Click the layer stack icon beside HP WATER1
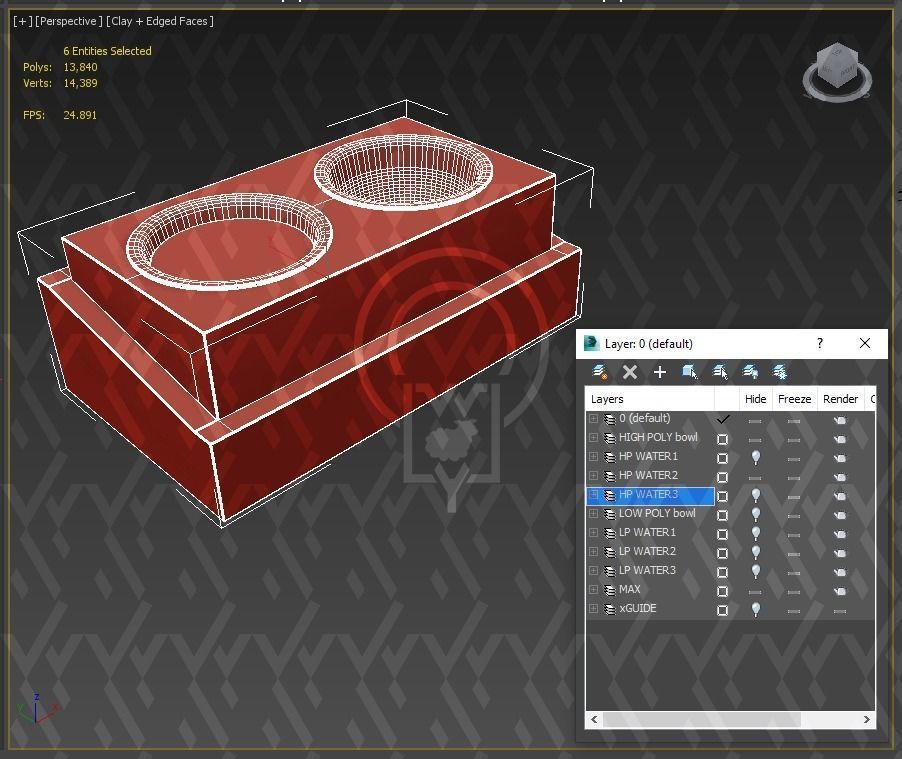Viewport: 902px width, 759px height. pyautogui.click(x=609, y=457)
